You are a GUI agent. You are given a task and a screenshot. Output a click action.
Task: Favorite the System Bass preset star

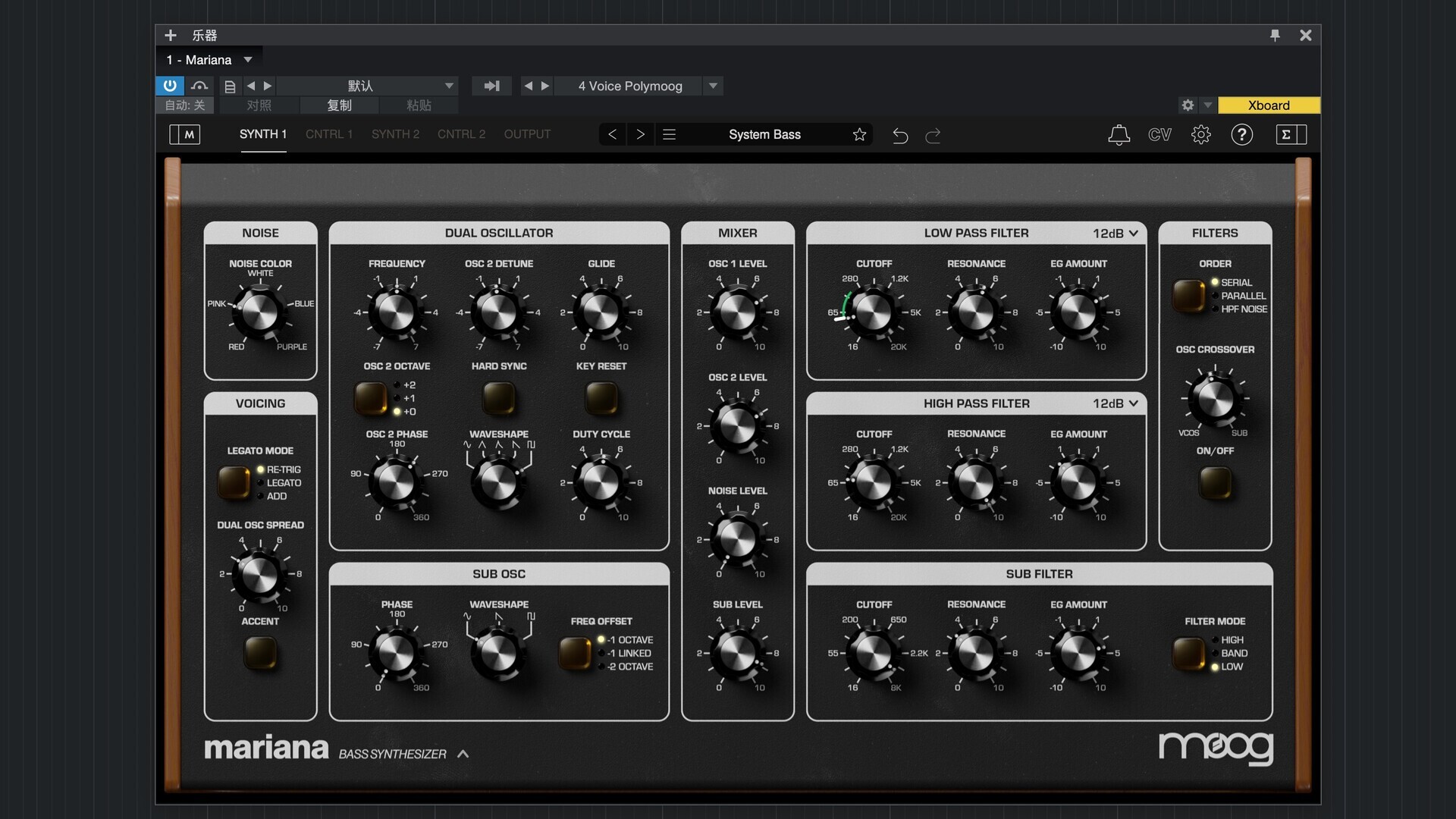coord(859,134)
